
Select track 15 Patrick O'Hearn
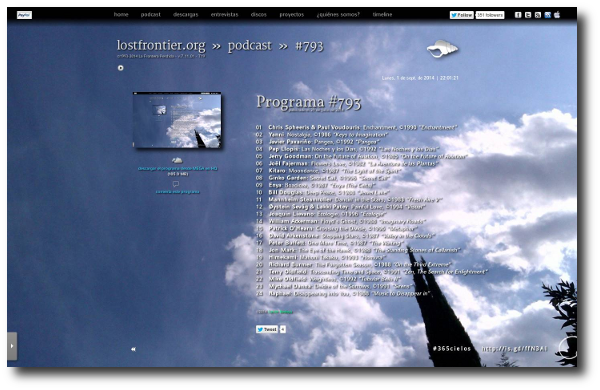(337, 228)
